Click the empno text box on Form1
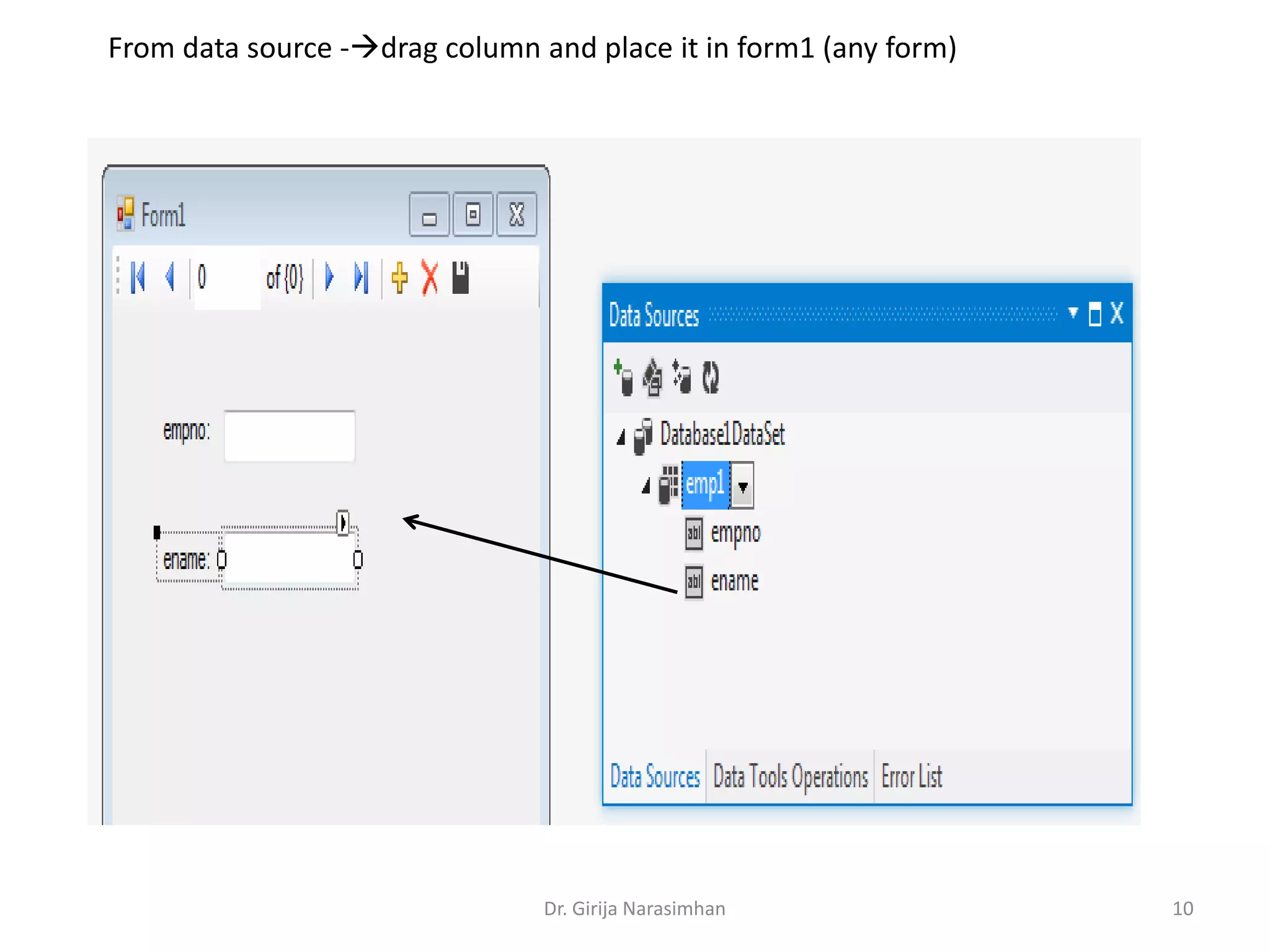 click(x=290, y=436)
